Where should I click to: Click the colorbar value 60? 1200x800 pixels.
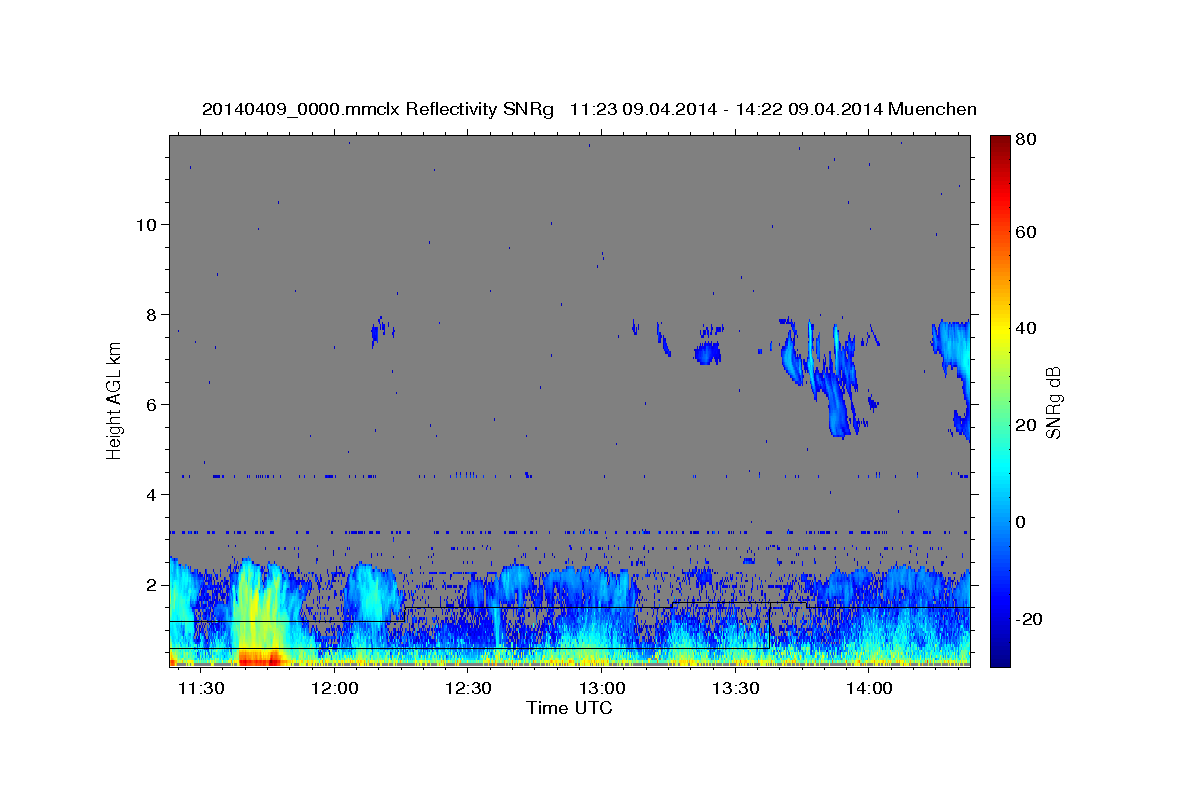1025,232
